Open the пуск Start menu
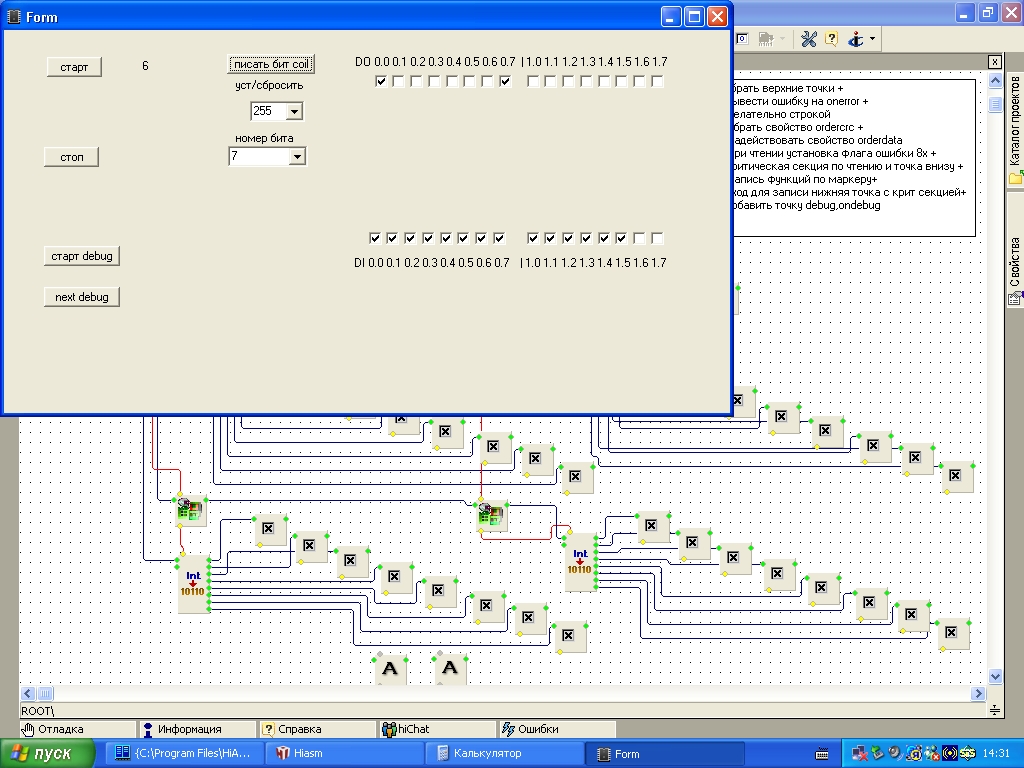 tap(47, 754)
